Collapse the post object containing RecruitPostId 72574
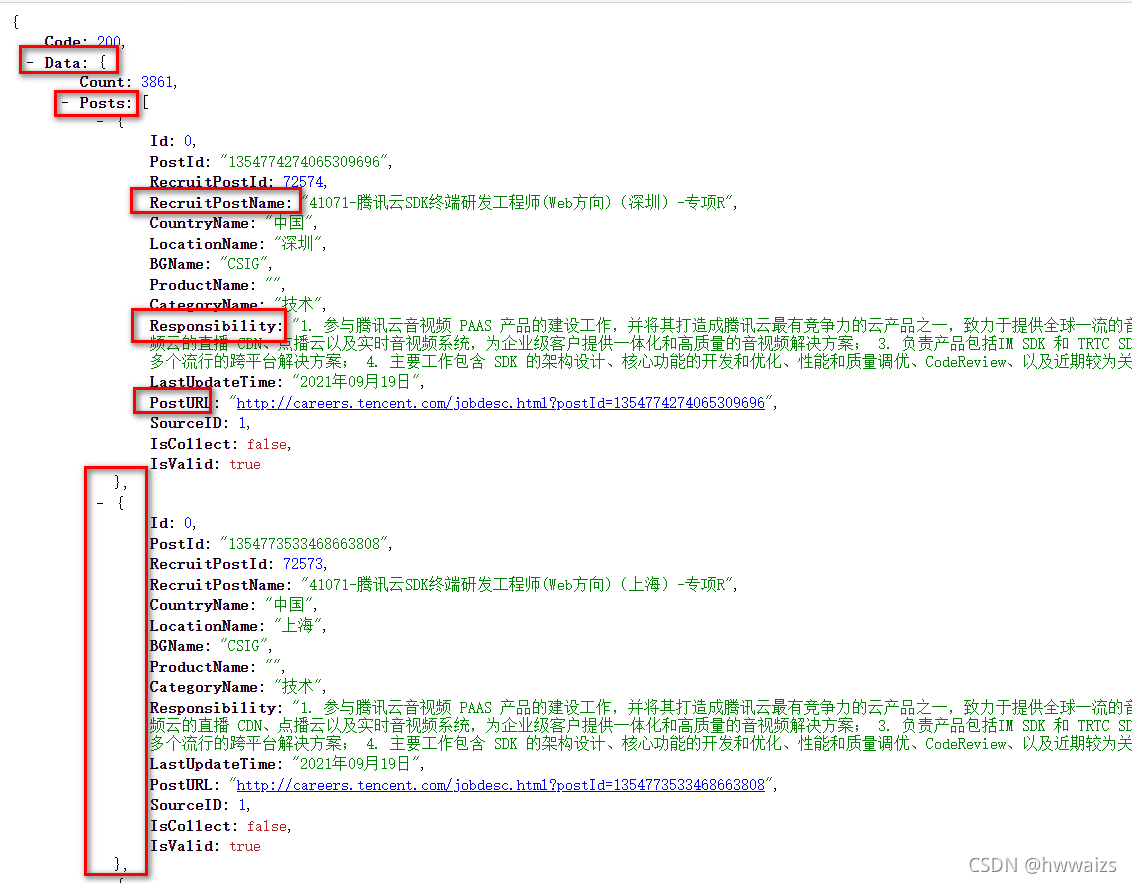Image resolution: width=1132 pixels, height=883 pixels. click(100, 121)
